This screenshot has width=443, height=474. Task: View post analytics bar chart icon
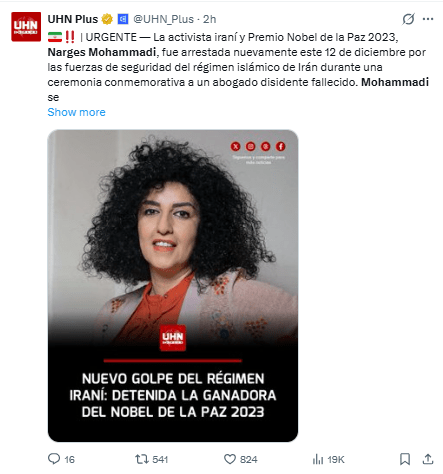(318, 459)
